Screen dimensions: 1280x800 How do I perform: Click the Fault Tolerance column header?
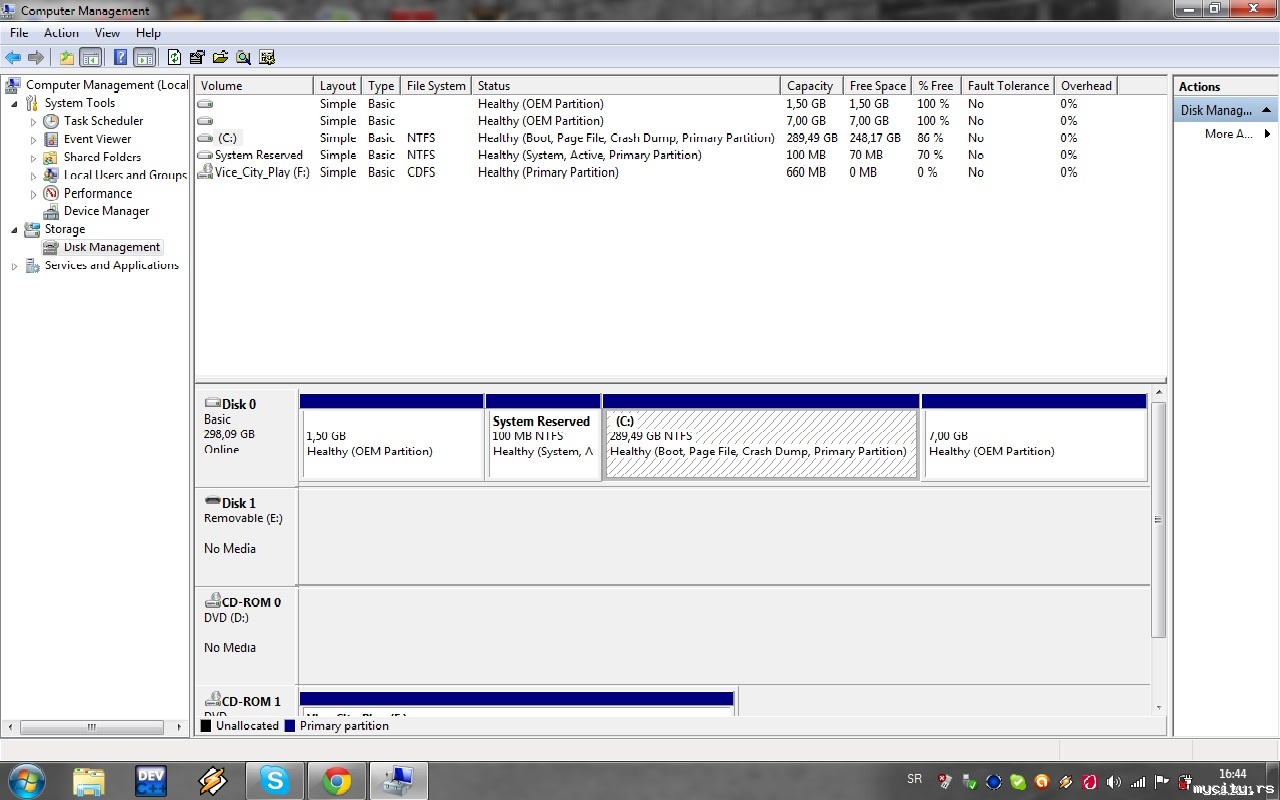[x=1008, y=86]
